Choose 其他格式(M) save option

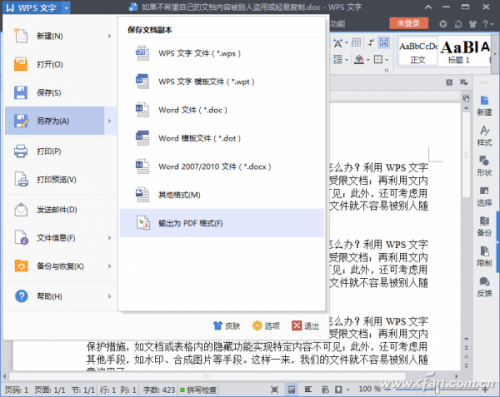pos(222,195)
